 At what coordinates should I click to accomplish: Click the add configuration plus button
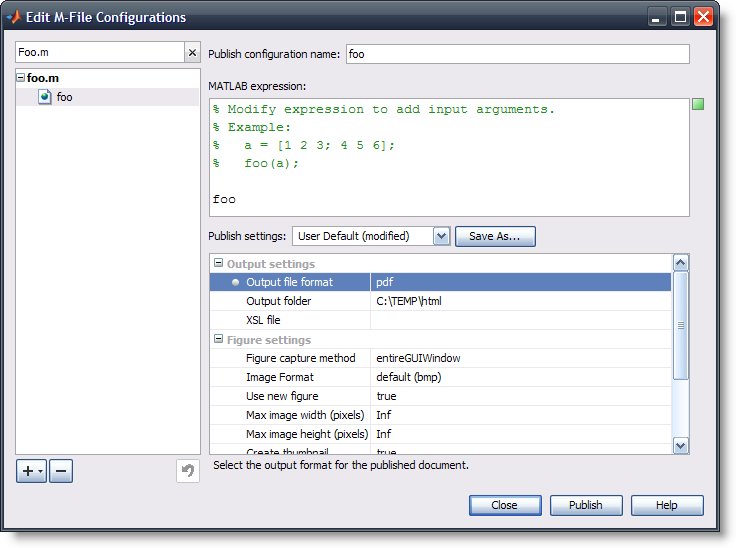tap(27, 472)
